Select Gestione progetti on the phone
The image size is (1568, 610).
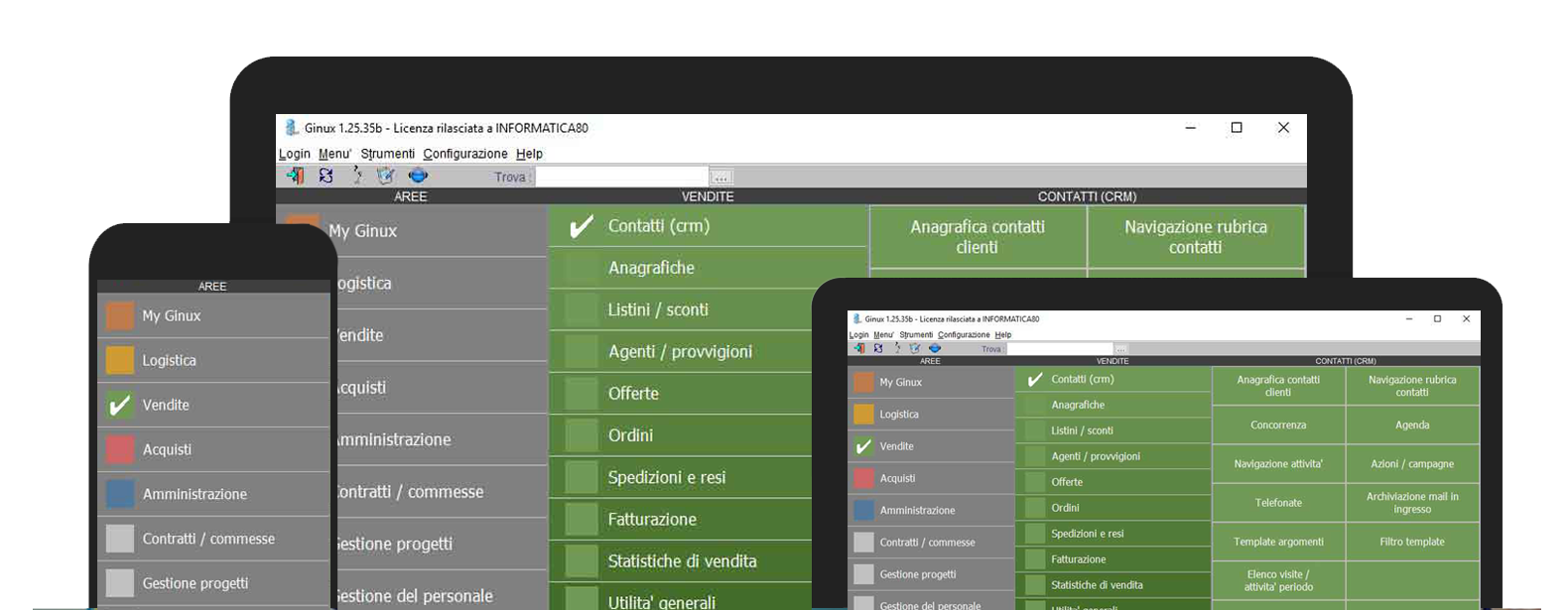[x=213, y=583]
